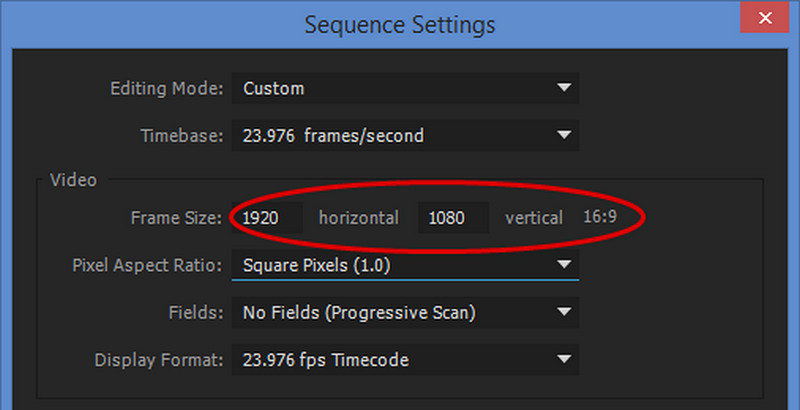Screen dimensions: 800x410
Task: Click the 16:9 aspect ratio text
Action: 600,217
